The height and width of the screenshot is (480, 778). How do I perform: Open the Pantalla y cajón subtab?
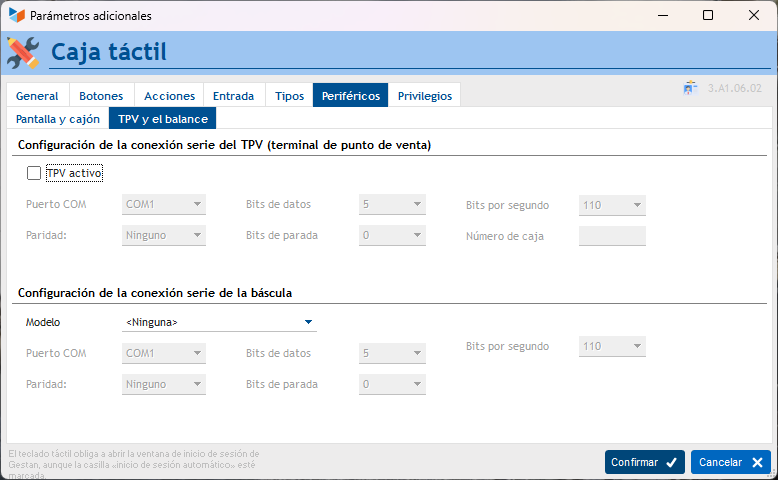coord(57,119)
